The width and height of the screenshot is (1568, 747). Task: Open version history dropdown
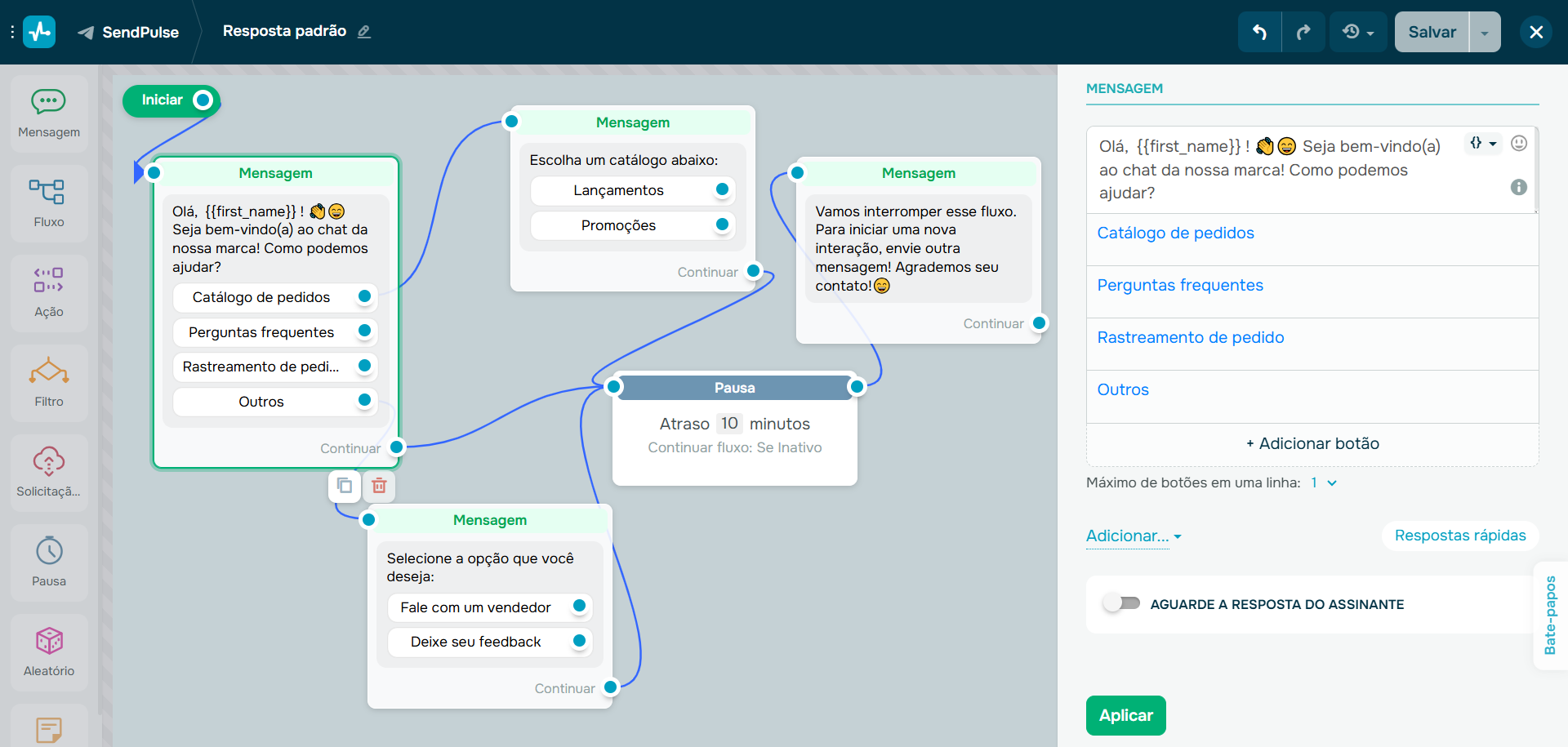pos(1358,32)
